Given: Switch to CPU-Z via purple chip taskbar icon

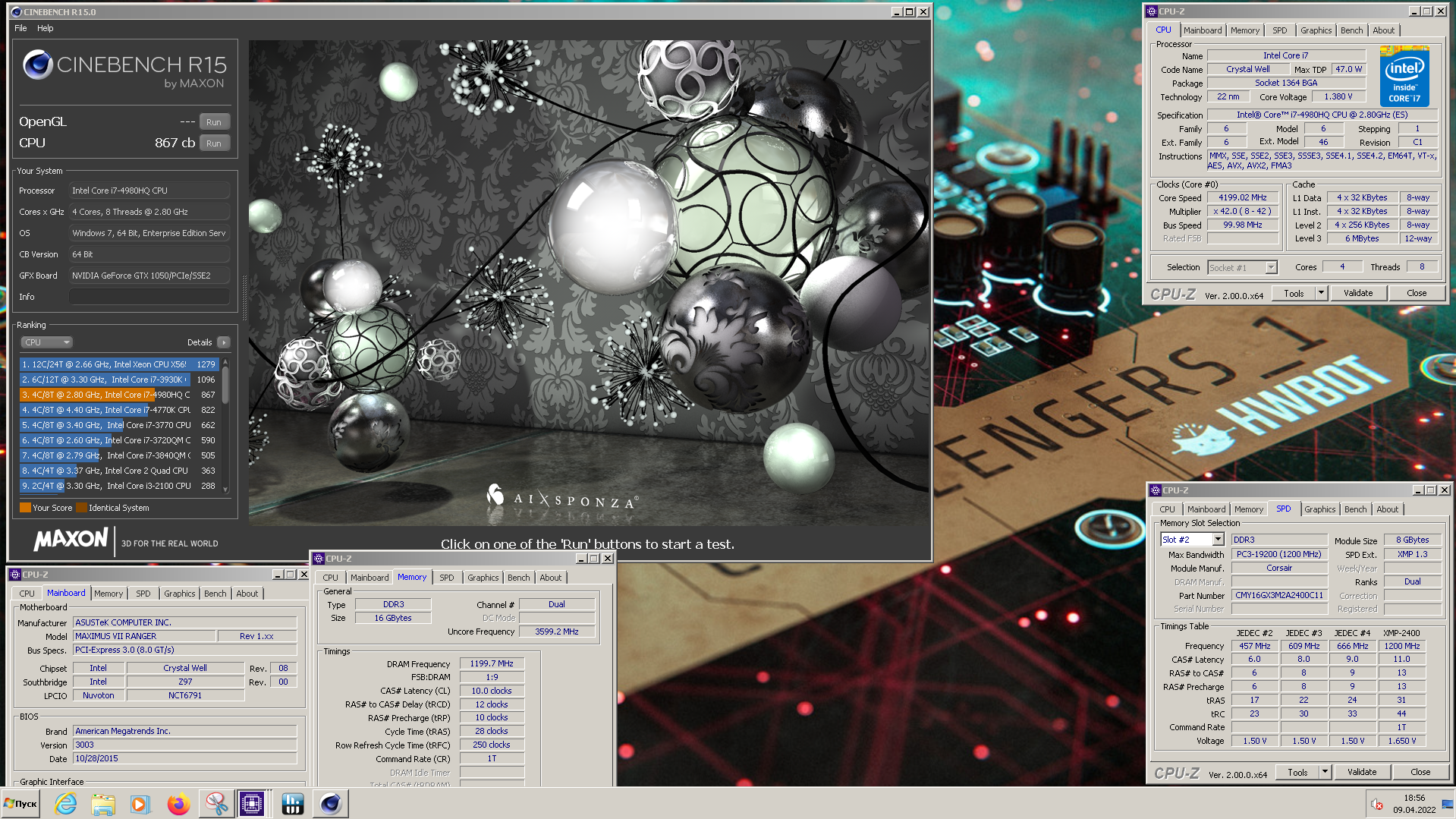Looking at the screenshot, I should pos(252,804).
